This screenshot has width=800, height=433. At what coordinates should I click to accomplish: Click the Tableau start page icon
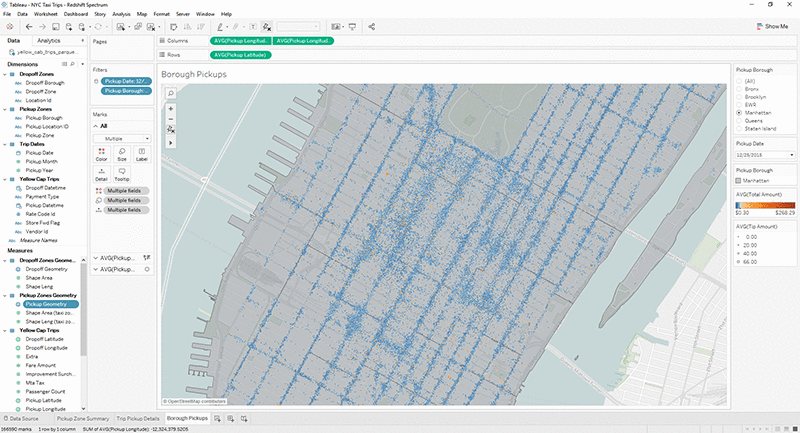[9, 27]
